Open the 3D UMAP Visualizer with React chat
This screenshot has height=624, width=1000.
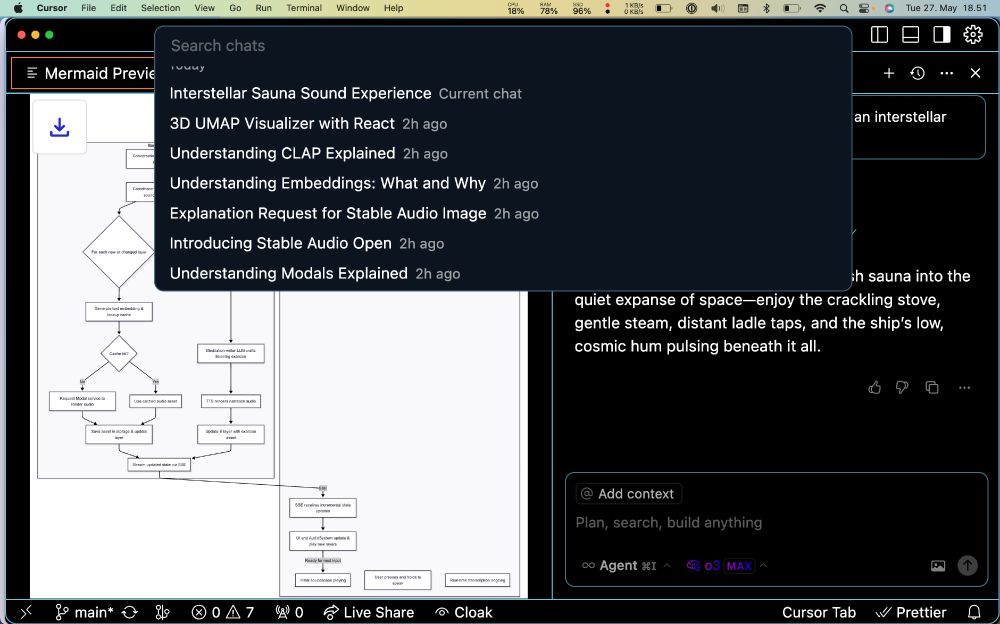pyautogui.click(x=503, y=123)
